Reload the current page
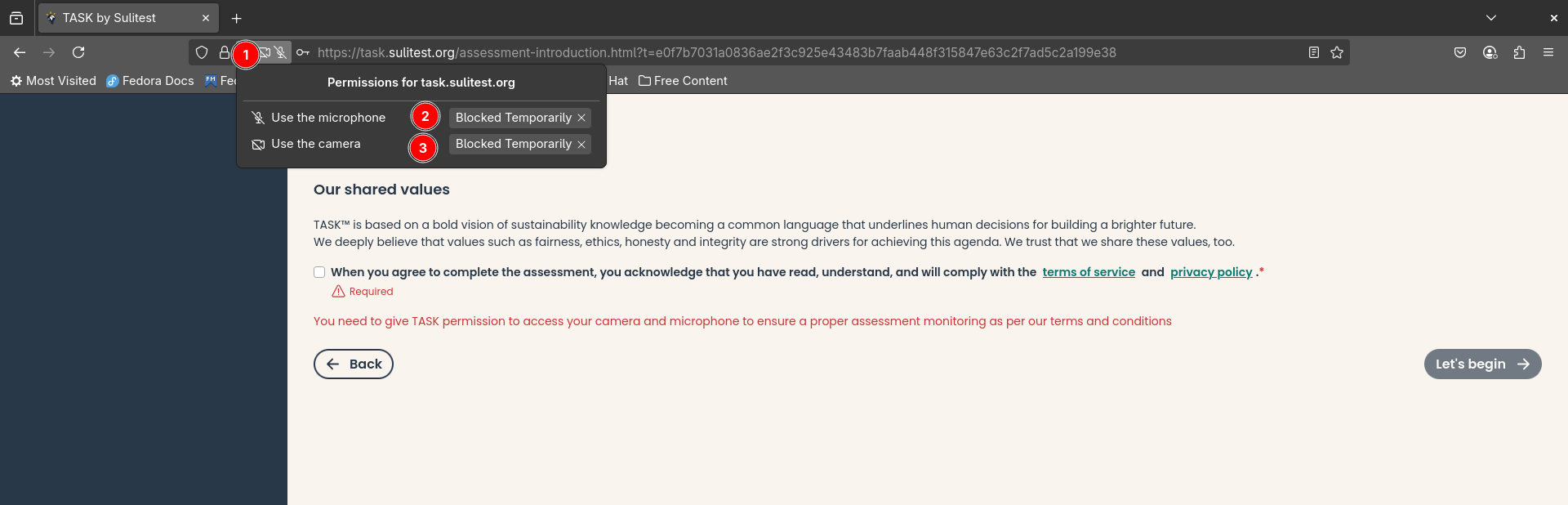Image resolution: width=1568 pixels, height=505 pixels. [x=78, y=52]
